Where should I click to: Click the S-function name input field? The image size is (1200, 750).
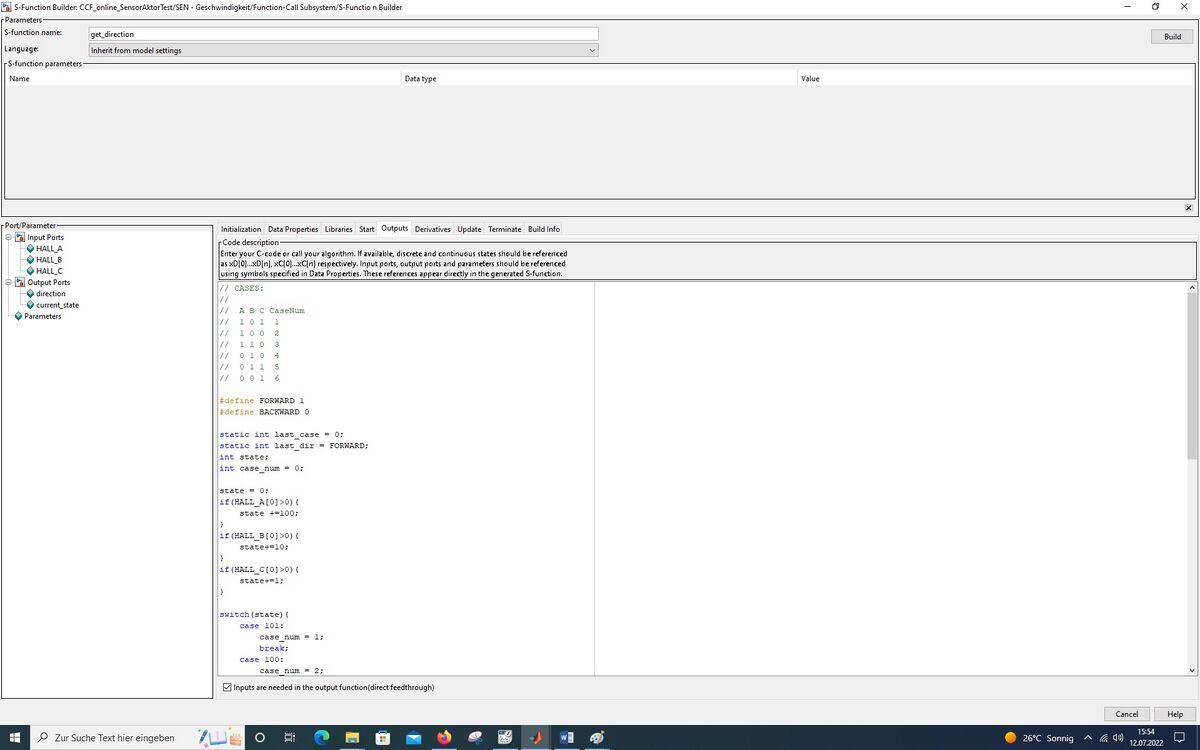click(x=343, y=34)
